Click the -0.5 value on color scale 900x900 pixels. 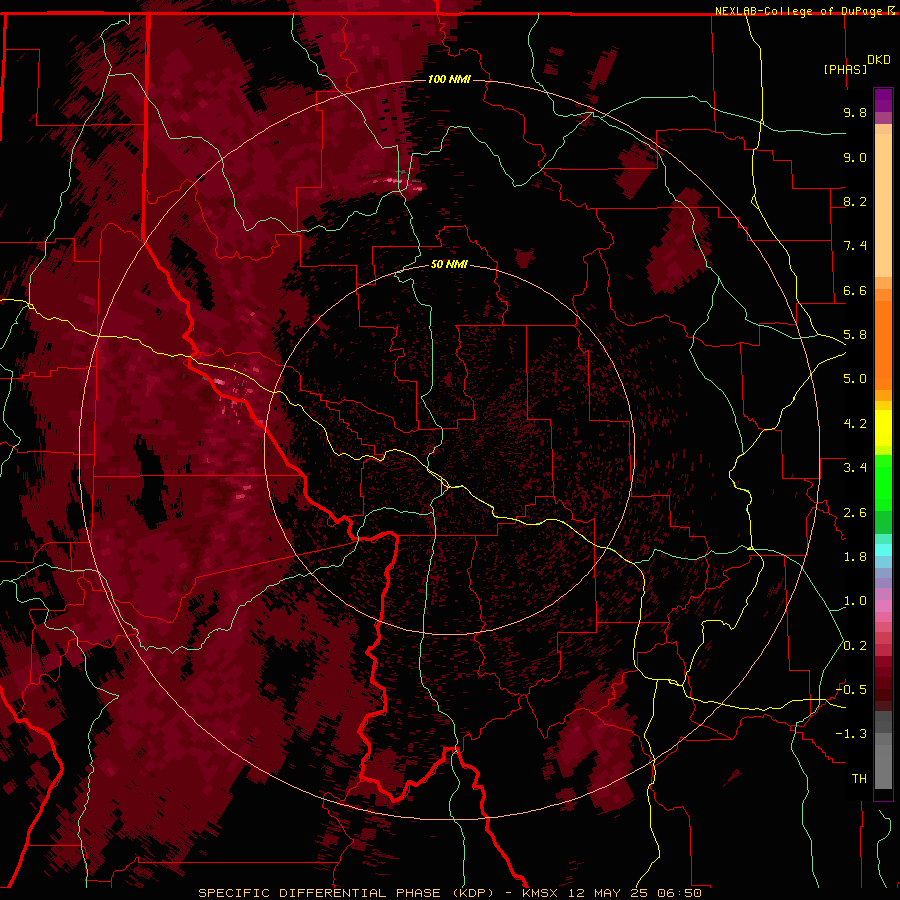click(x=851, y=690)
